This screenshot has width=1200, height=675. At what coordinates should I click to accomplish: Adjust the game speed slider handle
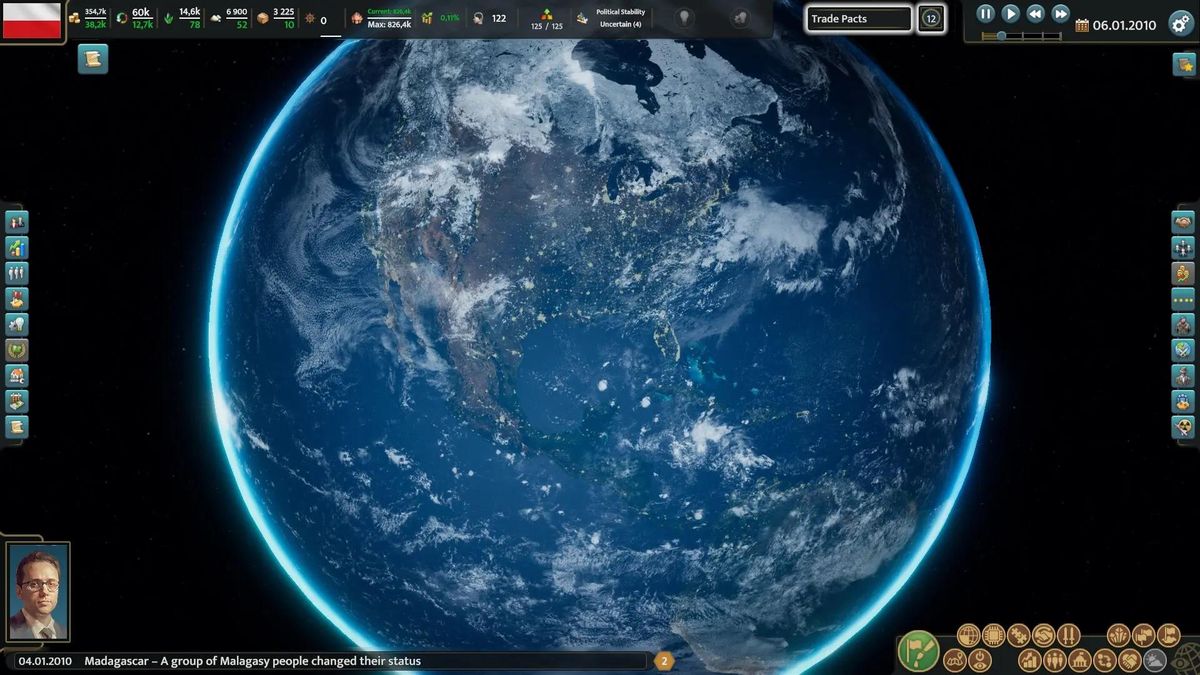point(1002,36)
